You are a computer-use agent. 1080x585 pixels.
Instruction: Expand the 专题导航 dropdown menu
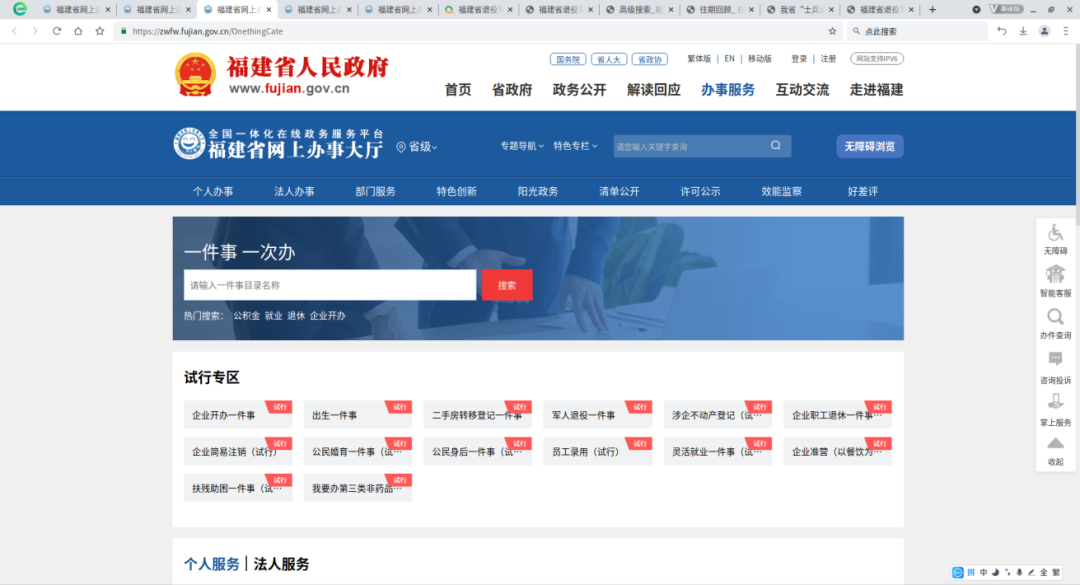click(522, 146)
